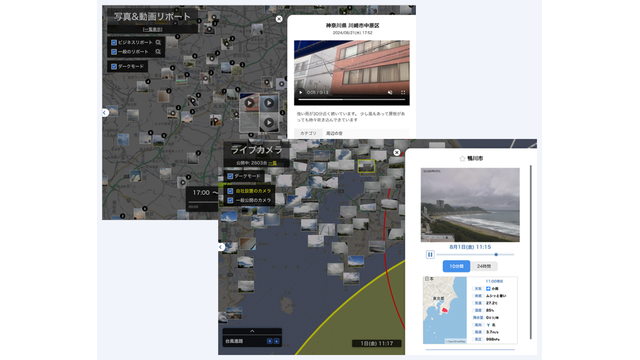This screenshot has width=640, height=360.
Task: Pause the live camera time-lapse playback
Action: pos(430,254)
